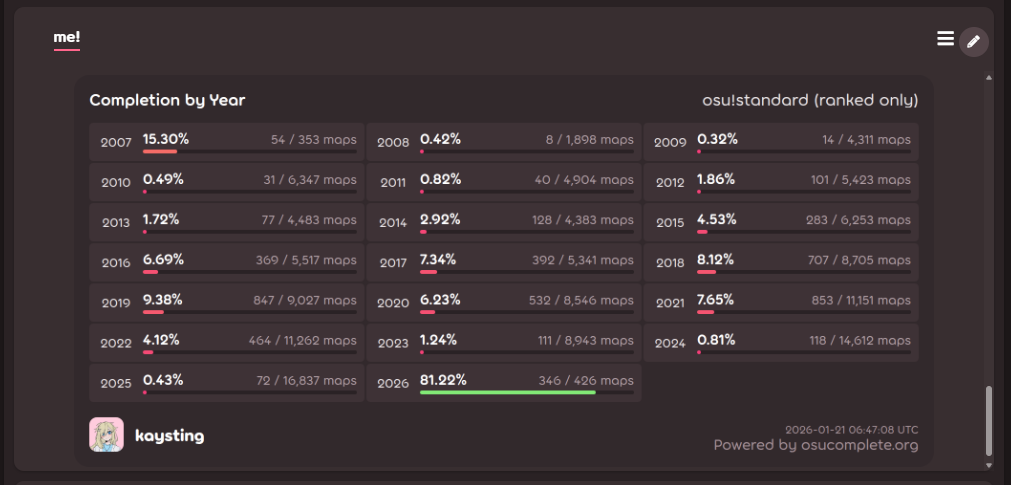Screen dimensions: 1011x485
Task: Open the kaysting username link
Action: (170, 436)
